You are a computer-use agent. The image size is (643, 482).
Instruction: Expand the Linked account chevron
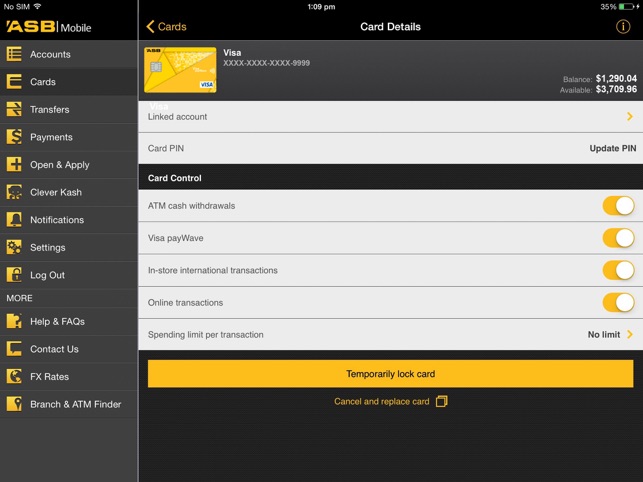[630, 117]
